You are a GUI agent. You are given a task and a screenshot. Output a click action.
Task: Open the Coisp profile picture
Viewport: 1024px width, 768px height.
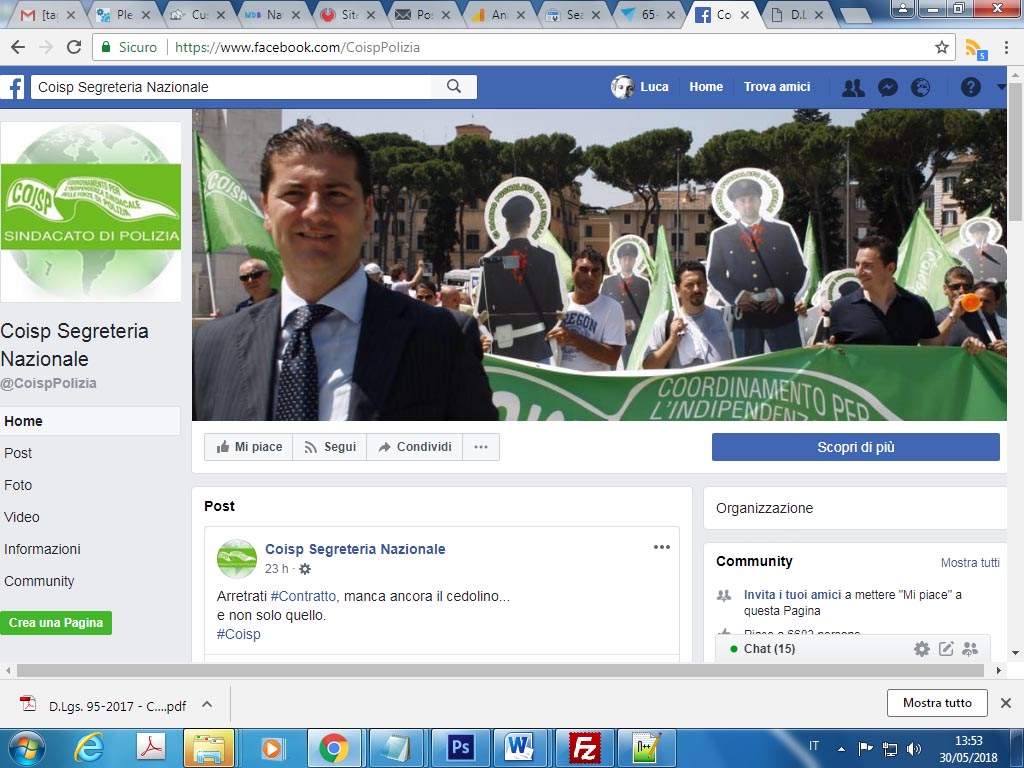point(91,212)
